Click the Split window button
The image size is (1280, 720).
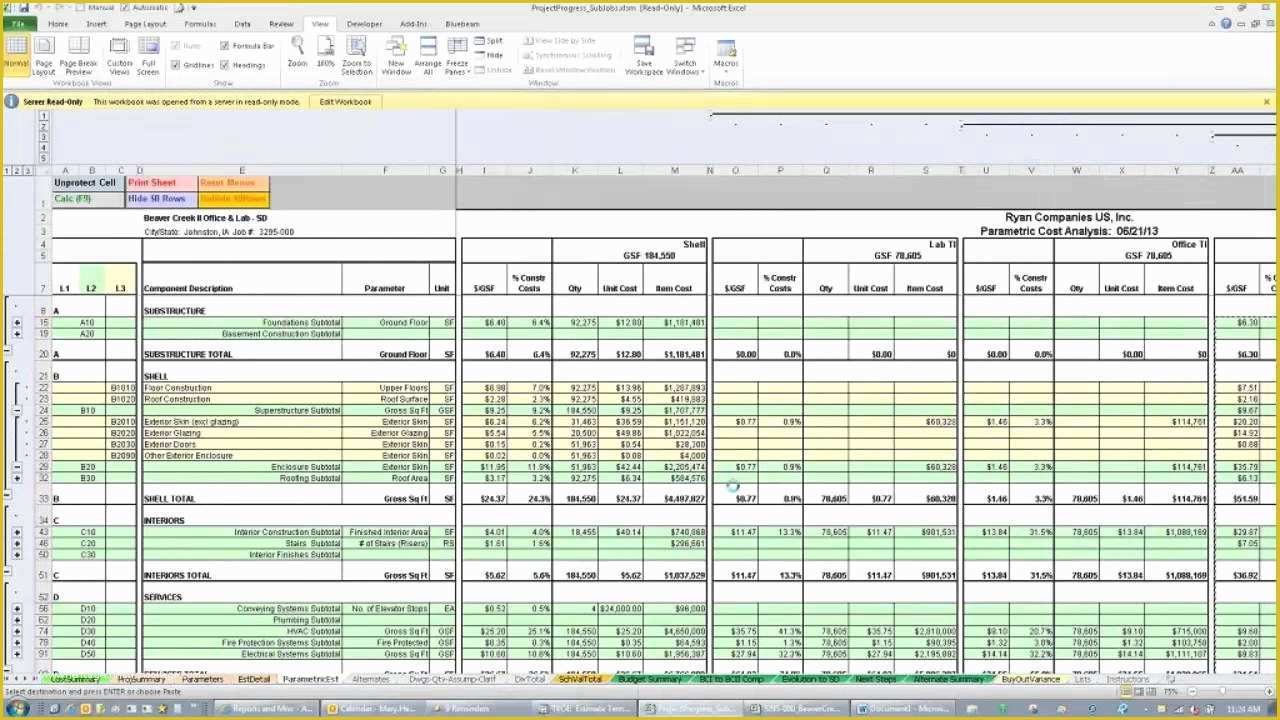click(487, 41)
